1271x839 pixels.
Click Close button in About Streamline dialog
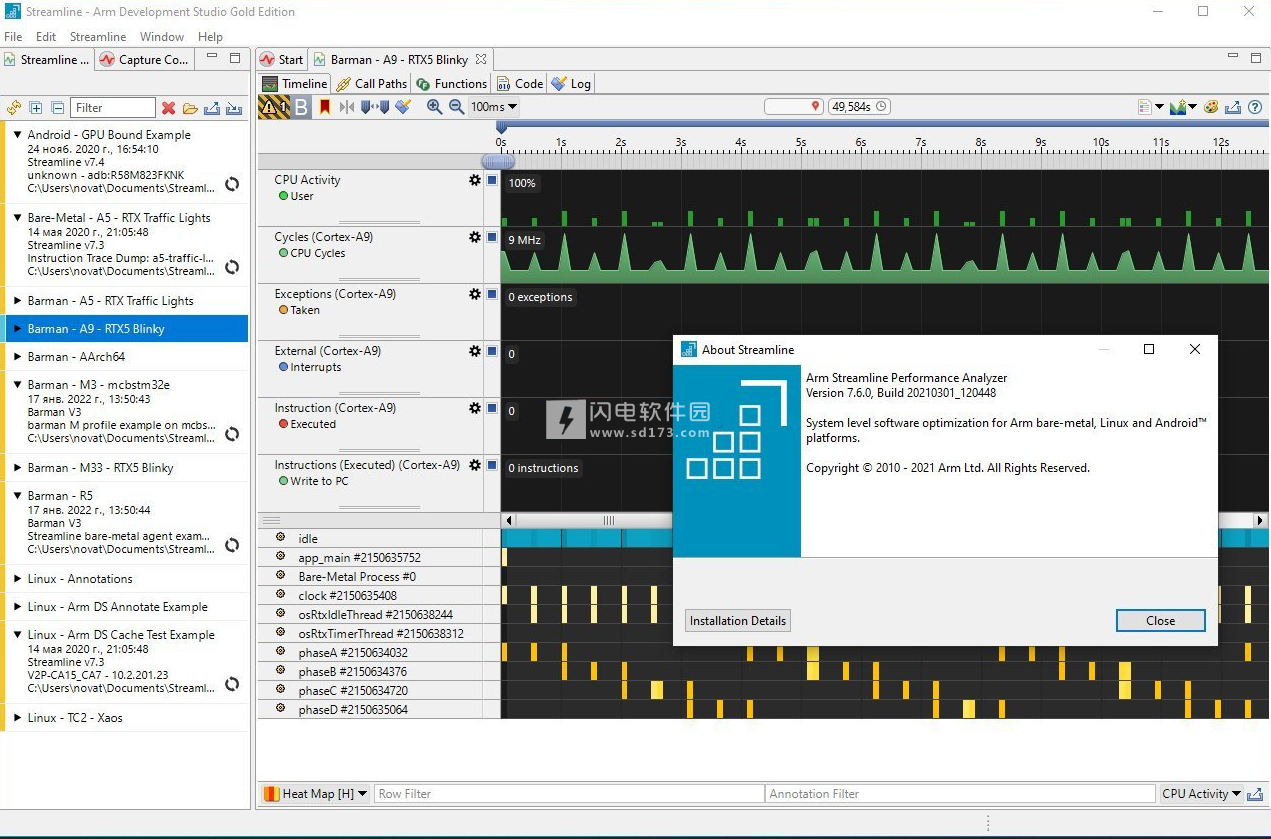1160,621
